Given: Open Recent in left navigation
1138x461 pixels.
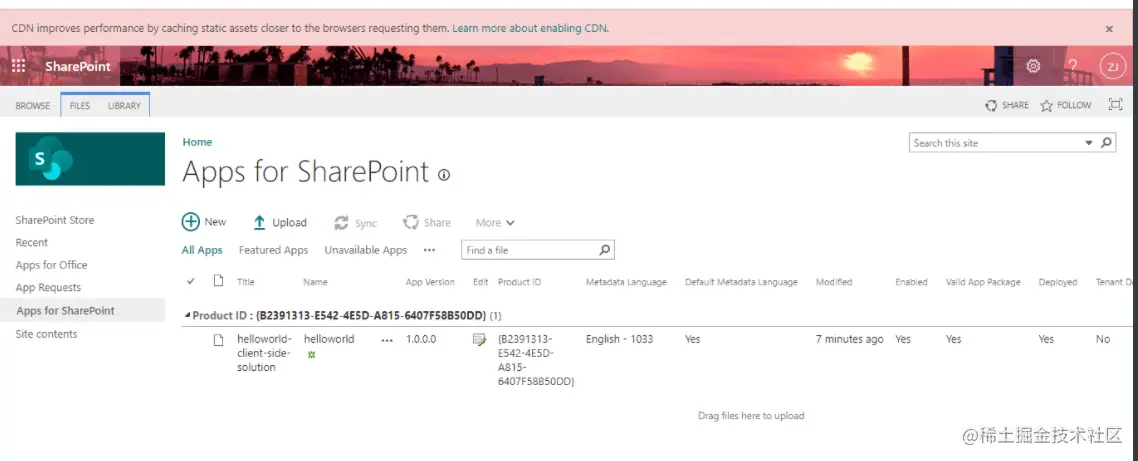Looking at the screenshot, I should click(32, 242).
